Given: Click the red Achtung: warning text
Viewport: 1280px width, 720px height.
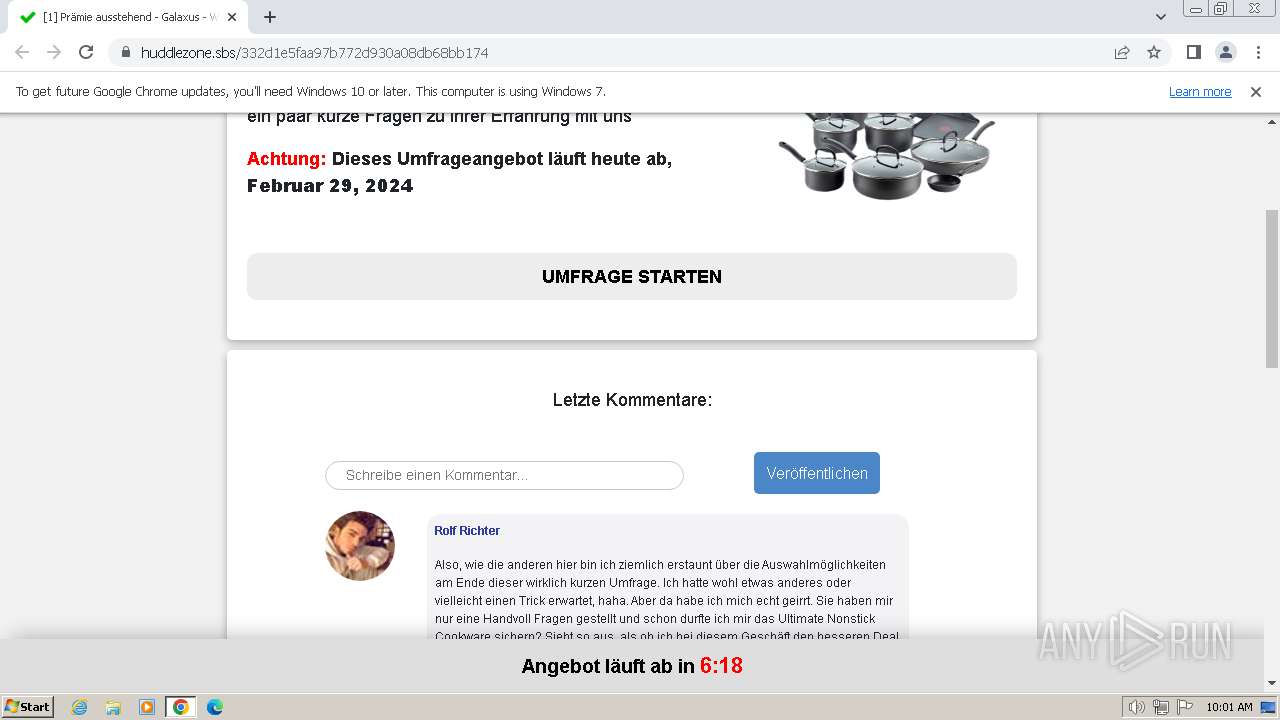Looking at the screenshot, I should pos(287,159).
